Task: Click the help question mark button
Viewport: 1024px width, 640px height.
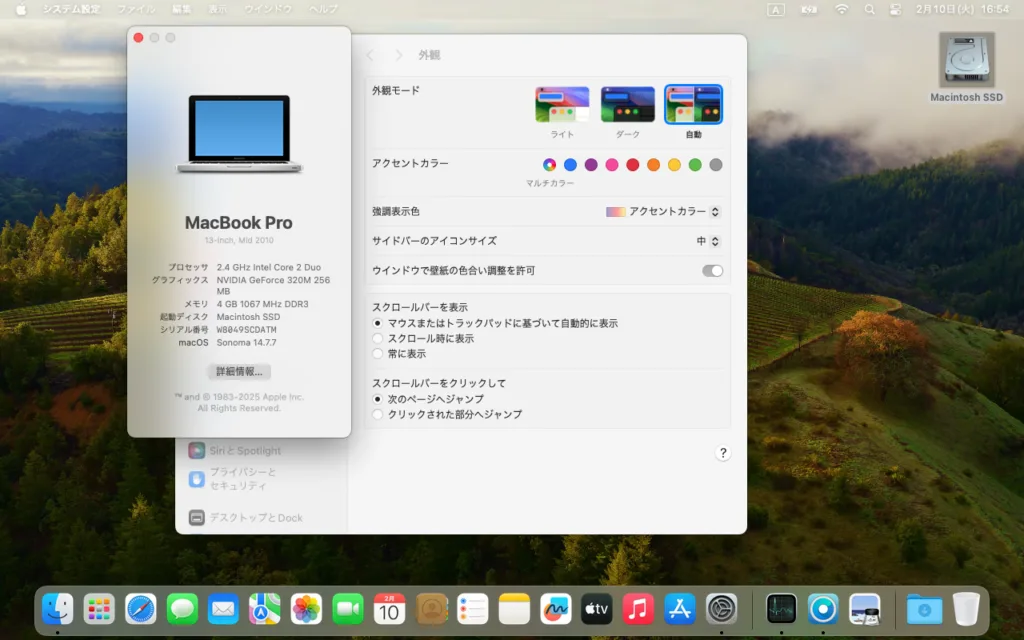Action: coord(722,453)
